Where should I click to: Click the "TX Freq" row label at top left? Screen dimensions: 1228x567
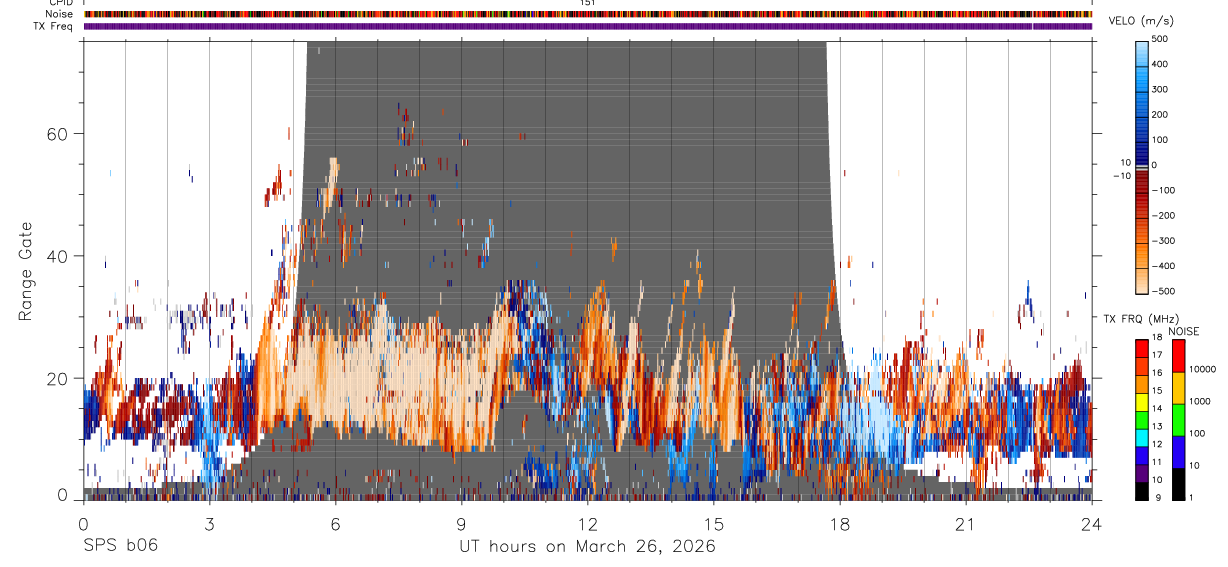(55, 26)
